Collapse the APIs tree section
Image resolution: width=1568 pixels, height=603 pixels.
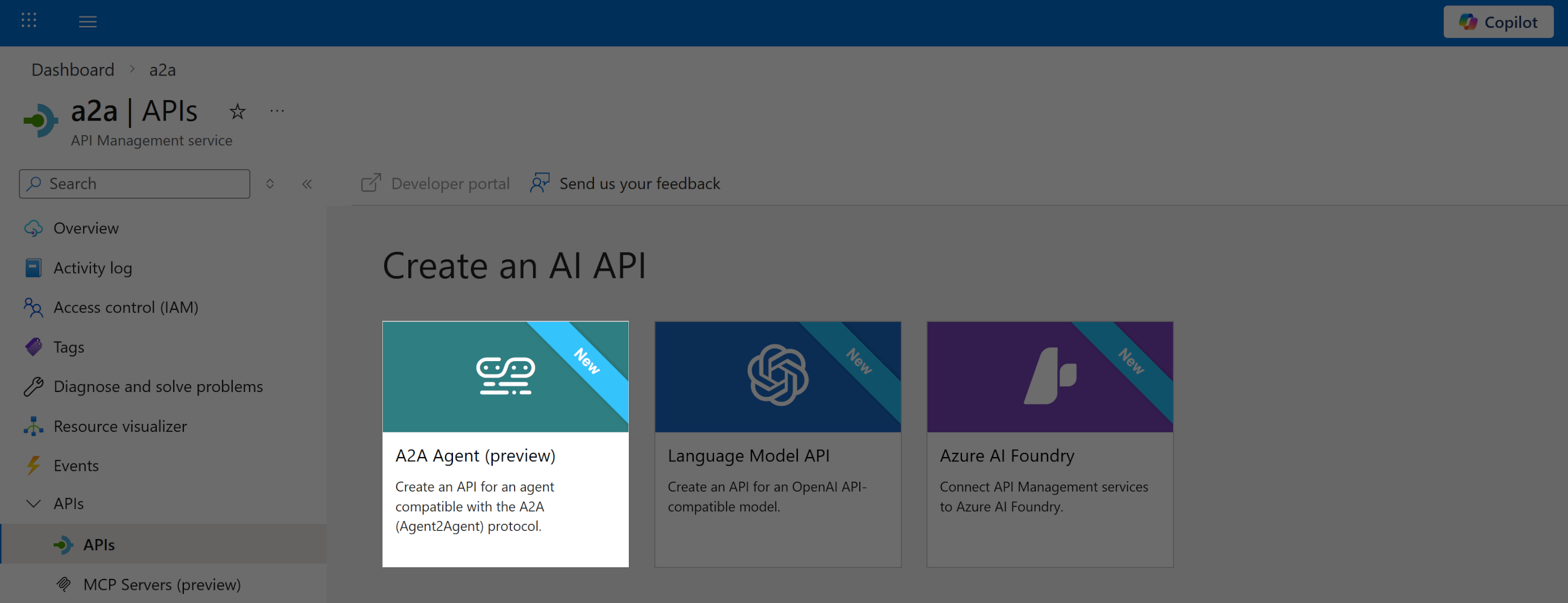point(34,504)
